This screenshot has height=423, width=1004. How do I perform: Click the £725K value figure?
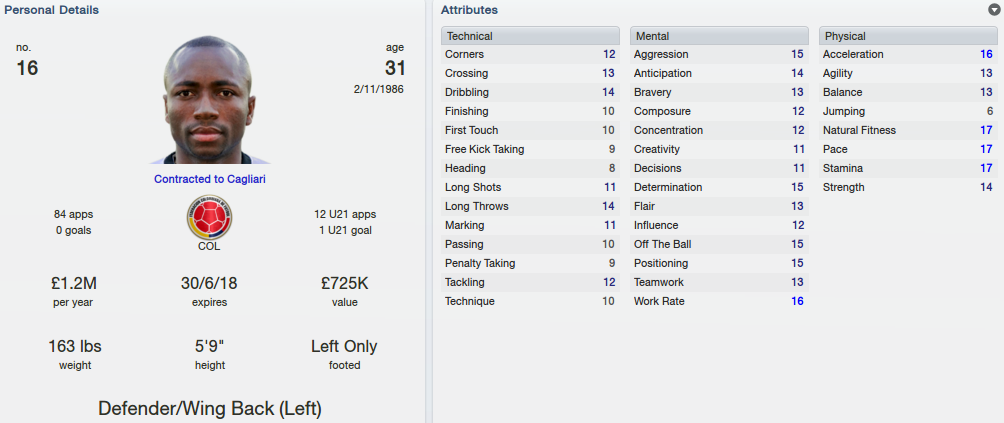point(344,283)
